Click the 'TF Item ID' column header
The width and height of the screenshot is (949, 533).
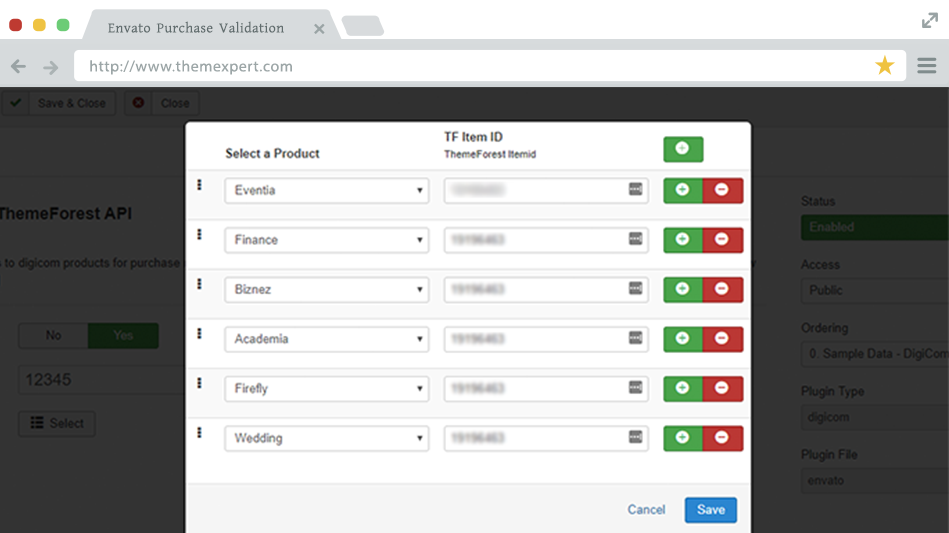(473, 137)
